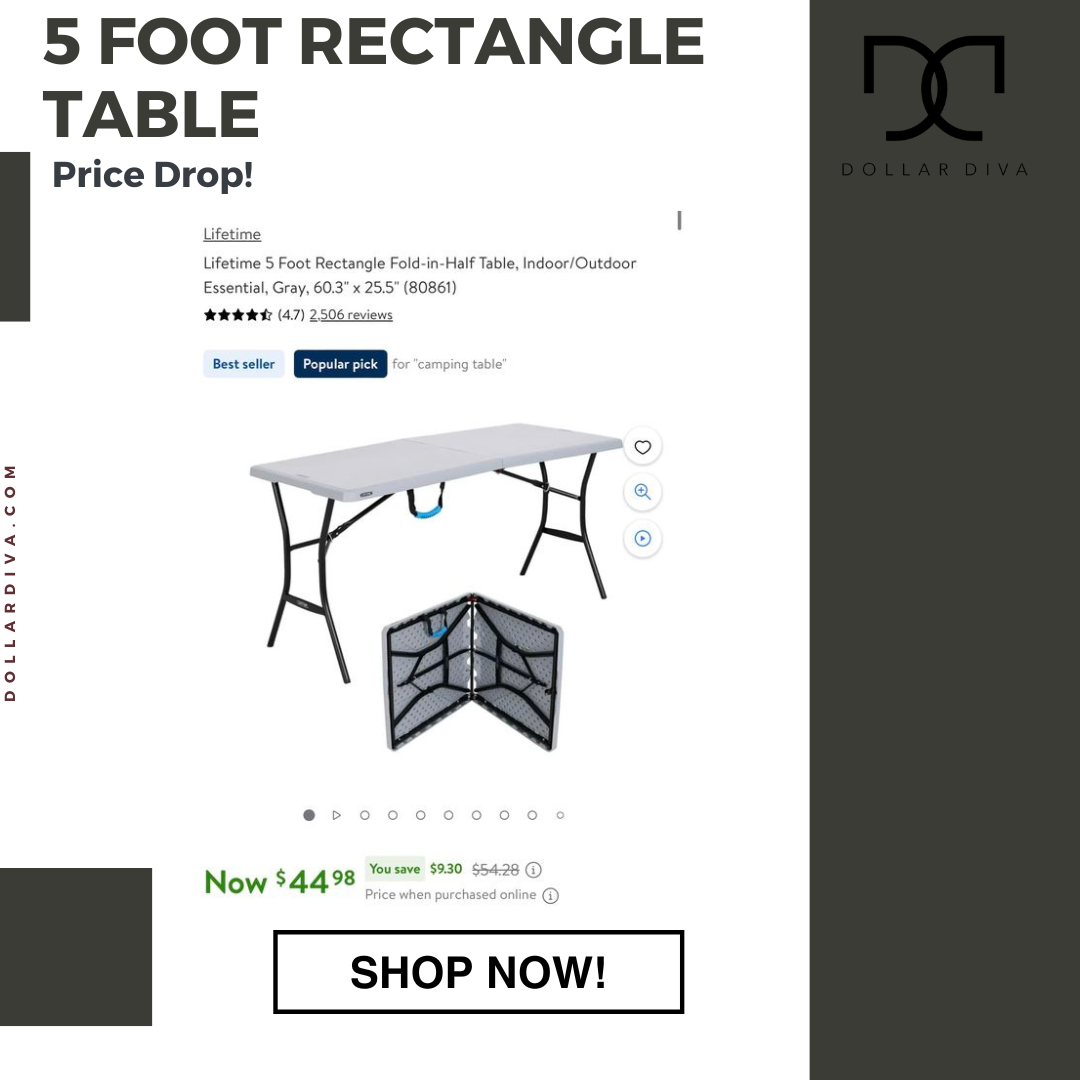The height and width of the screenshot is (1080, 1080).
Task: Select the play triangle carousel indicator
Action: point(337,815)
